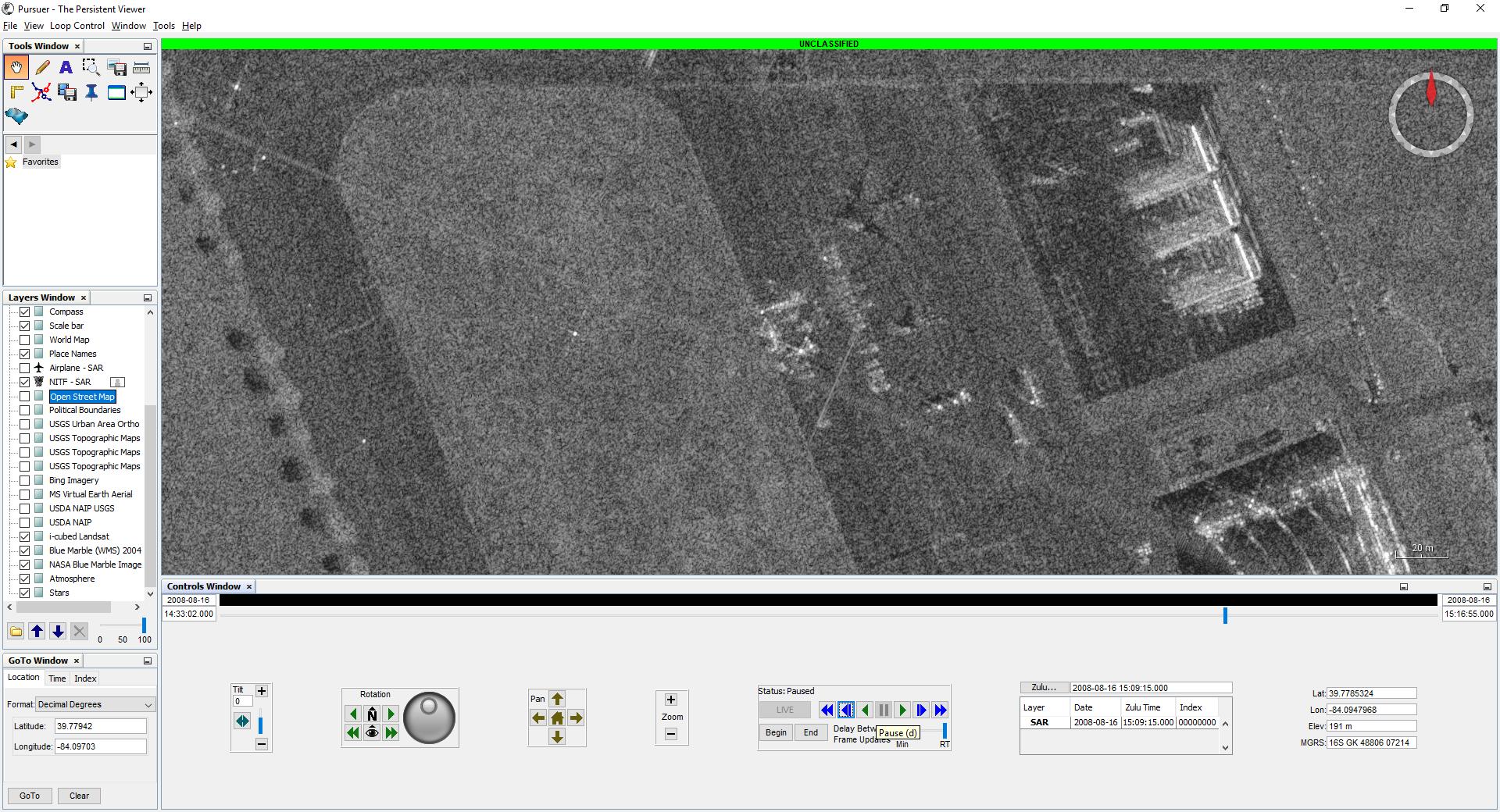Click the compass rose on the map
Image resolution: width=1500 pixels, height=812 pixels.
point(1430,115)
